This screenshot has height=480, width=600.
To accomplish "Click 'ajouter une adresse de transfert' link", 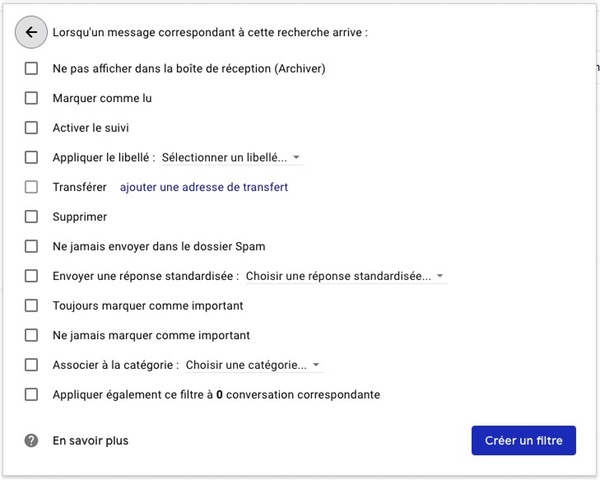I will pos(204,187).
